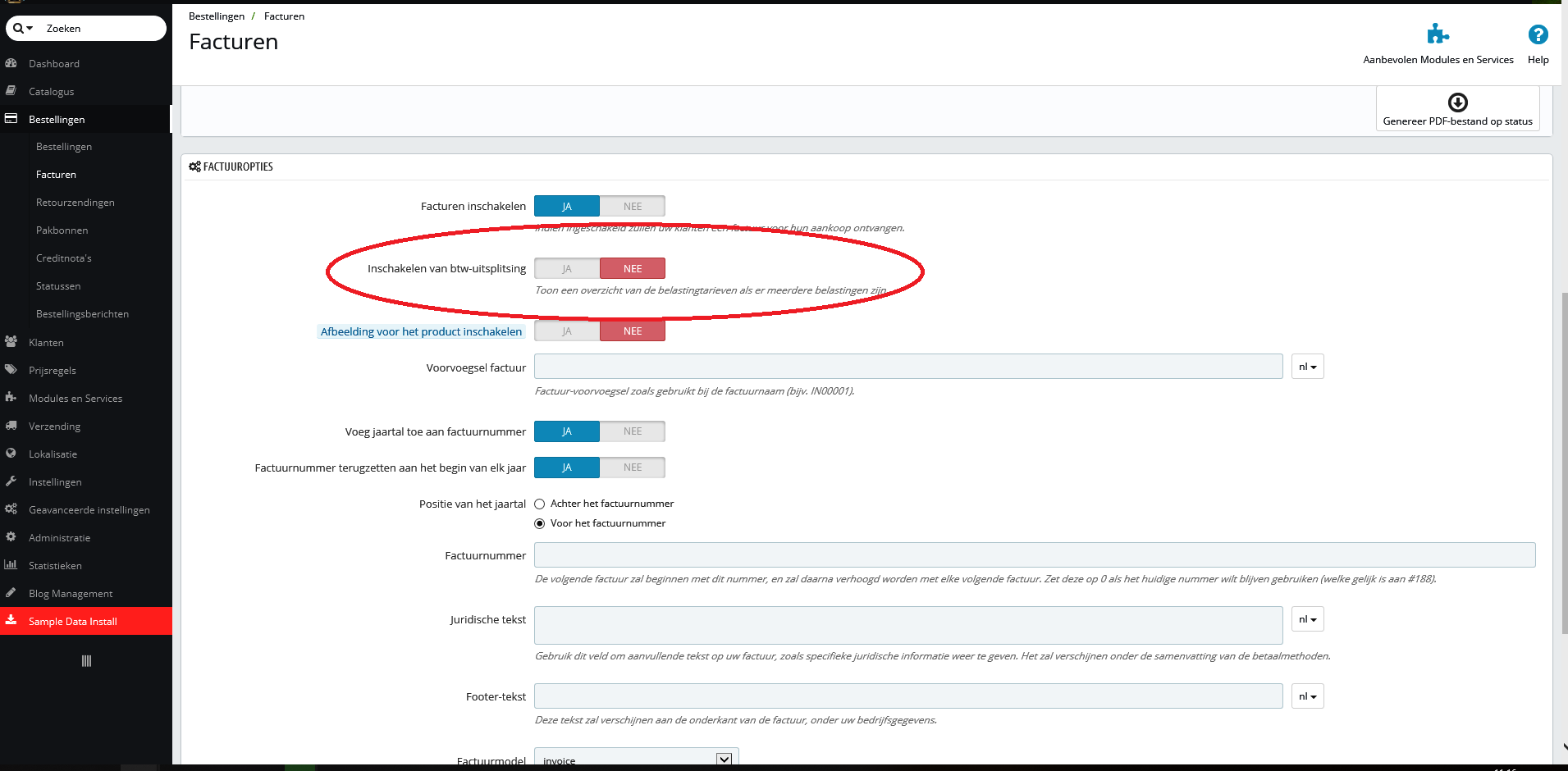Enable btw-uitsplitsing with JA
Viewport: 1568px width, 771px height.
click(567, 268)
